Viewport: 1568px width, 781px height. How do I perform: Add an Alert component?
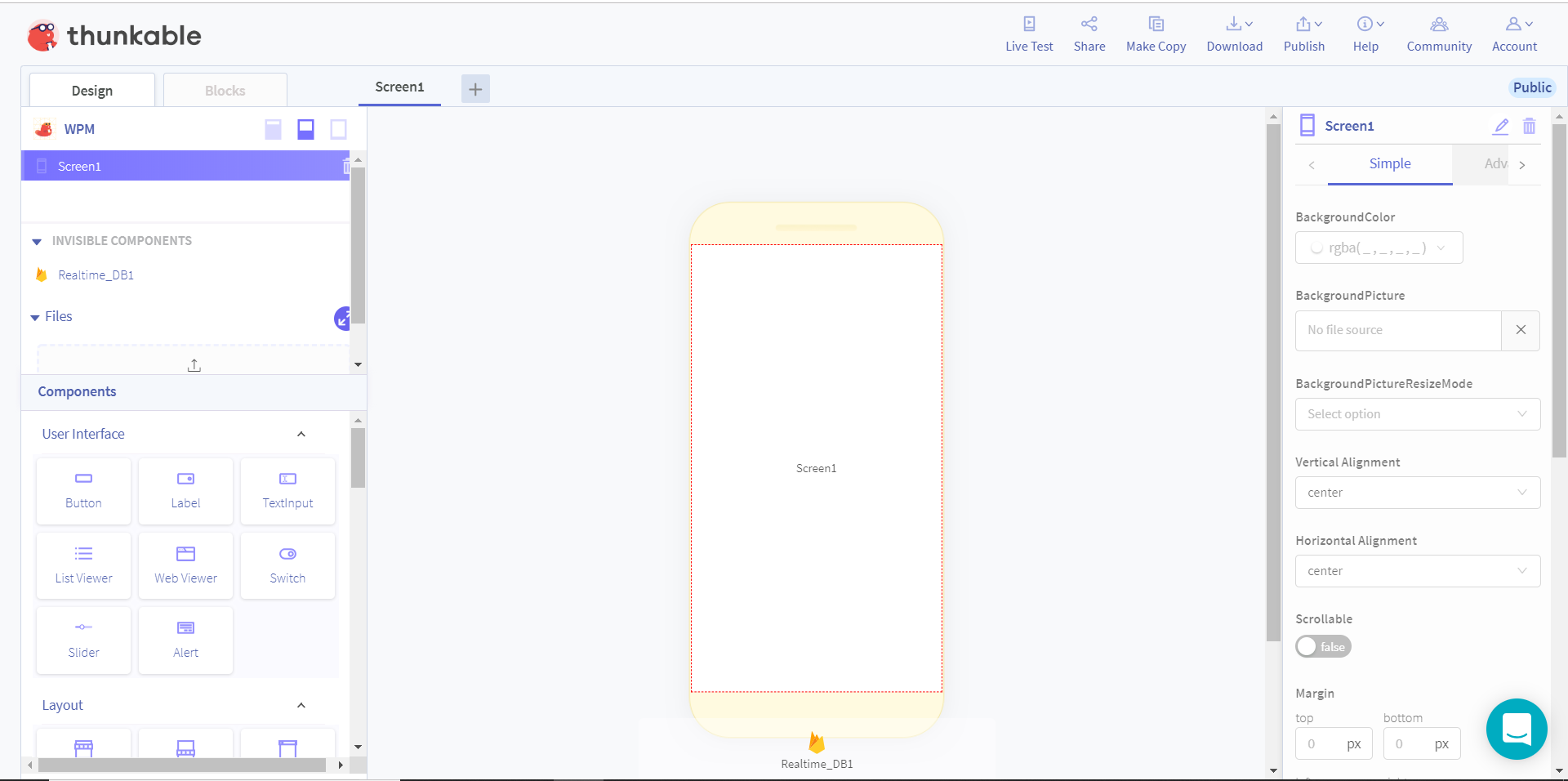pyautogui.click(x=185, y=640)
